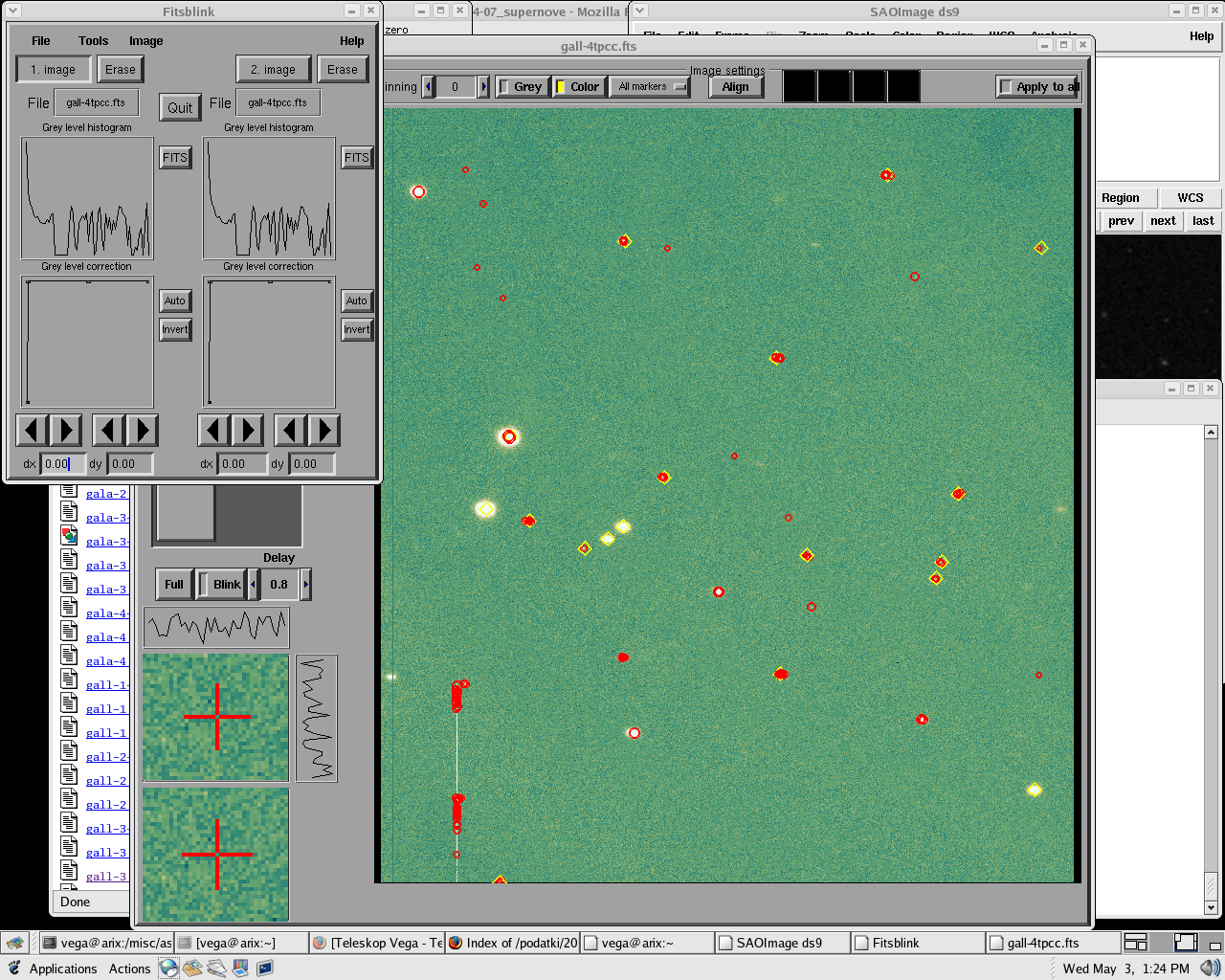The image size is (1225, 980).
Task: Click the 'prev' button in ds9
Action: [x=1121, y=221]
